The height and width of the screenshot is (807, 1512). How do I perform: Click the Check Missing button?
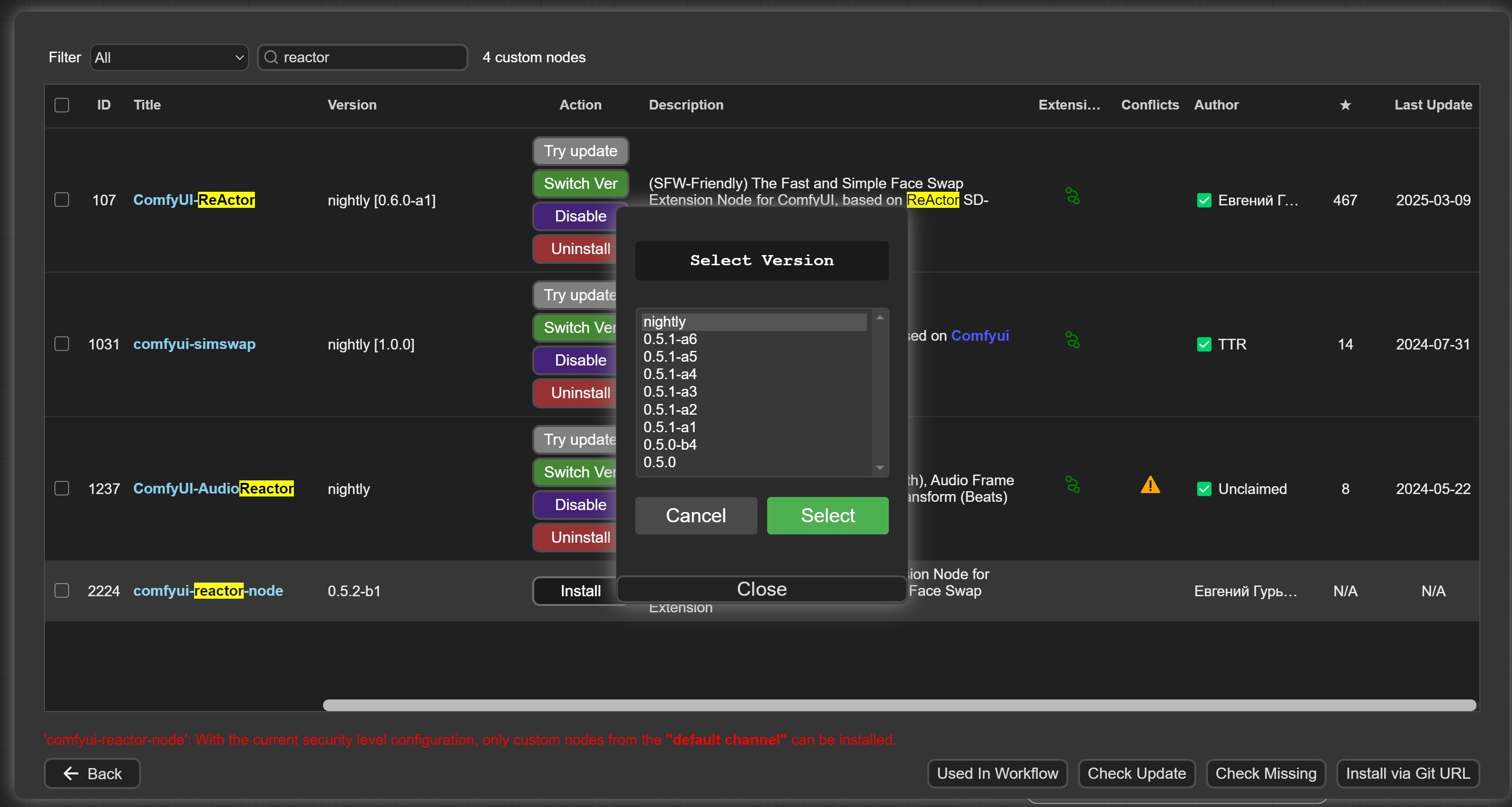point(1265,773)
